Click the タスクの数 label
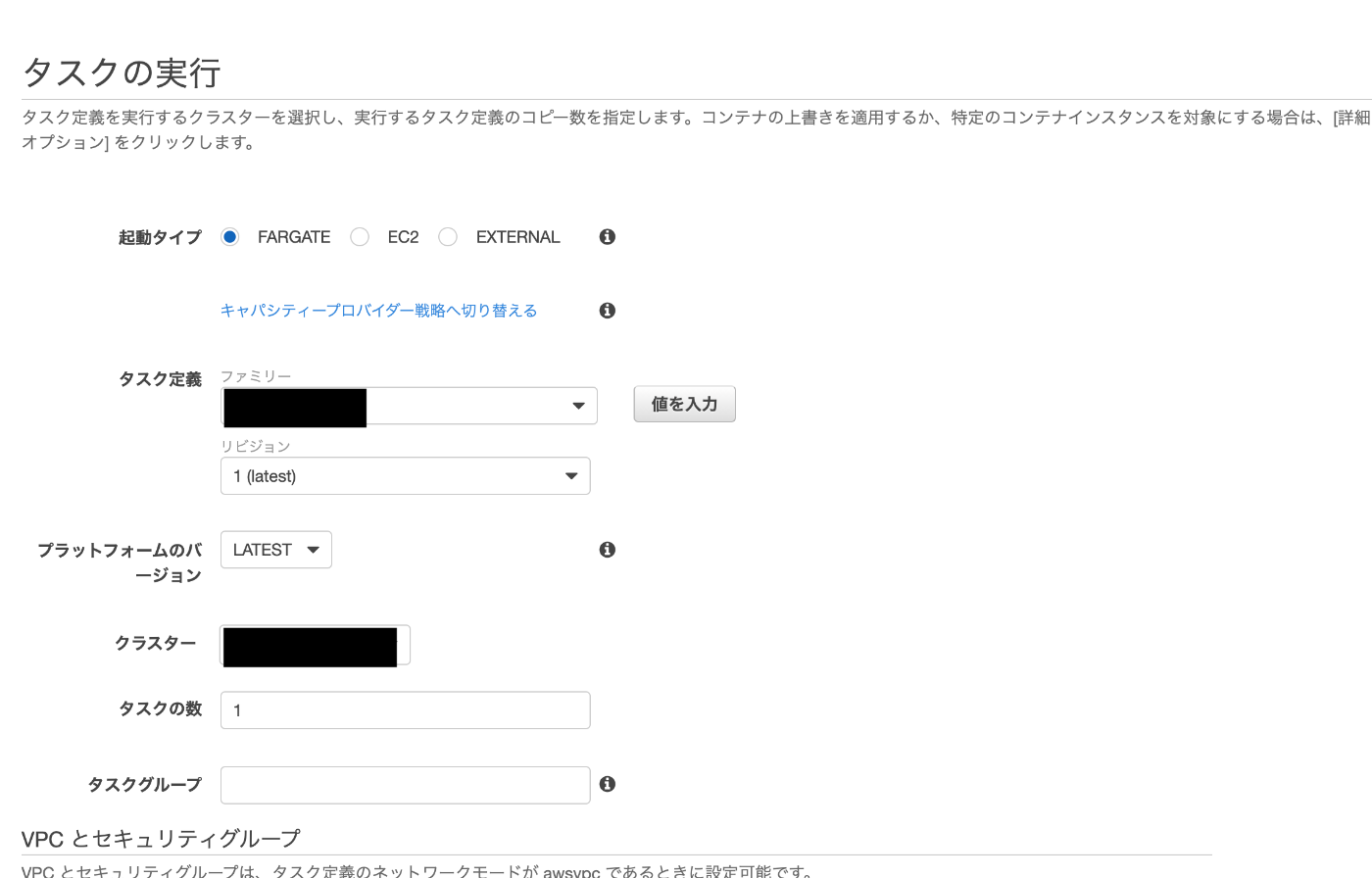The image size is (1372, 878). (160, 708)
